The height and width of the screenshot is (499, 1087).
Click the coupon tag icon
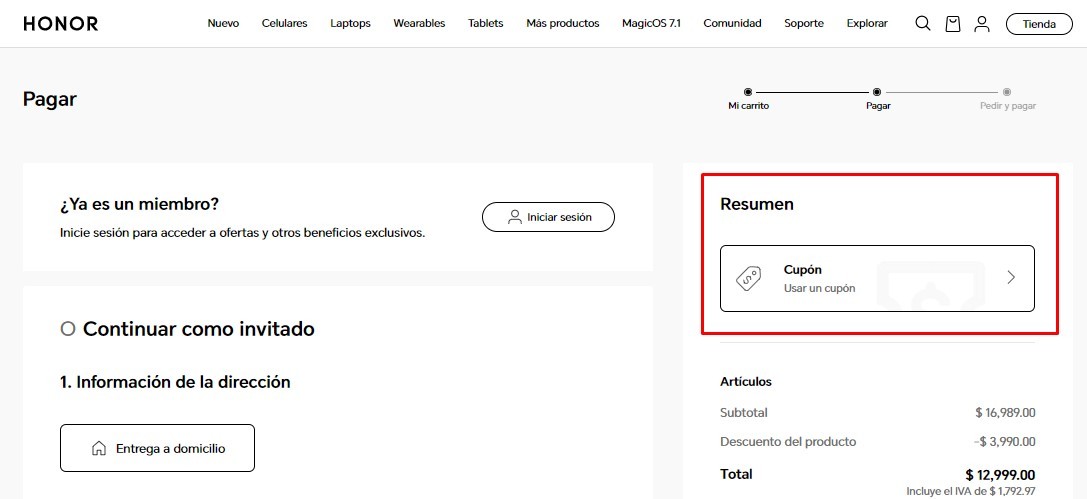[750, 278]
